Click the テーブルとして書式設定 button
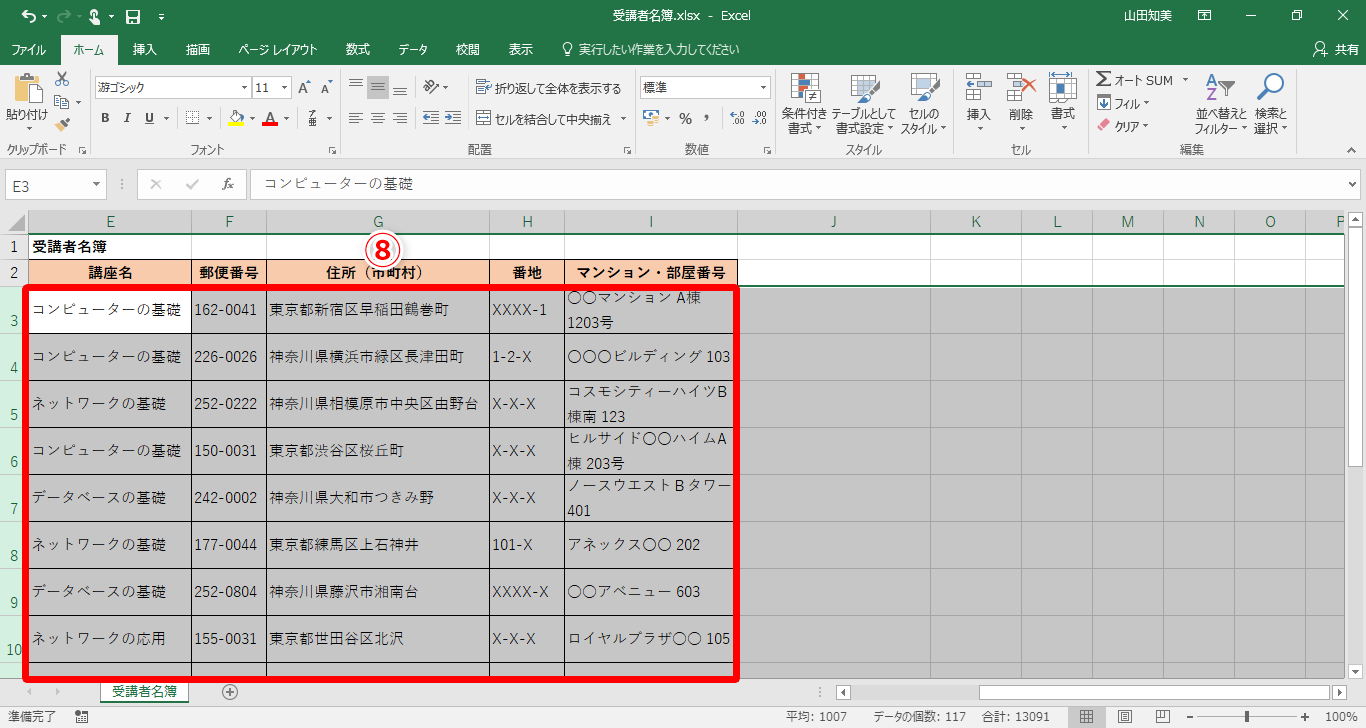This screenshot has height=728, width=1366. click(x=864, y=103)
